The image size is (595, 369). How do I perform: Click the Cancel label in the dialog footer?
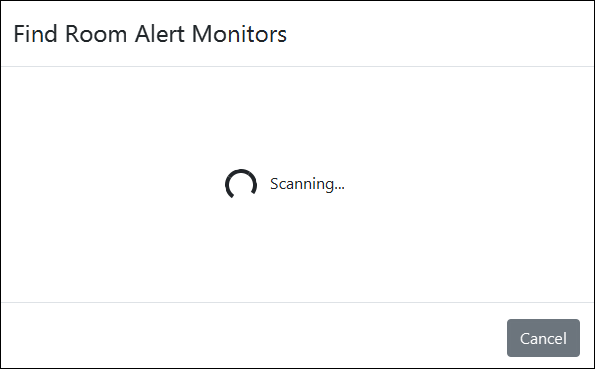point(543,338)
